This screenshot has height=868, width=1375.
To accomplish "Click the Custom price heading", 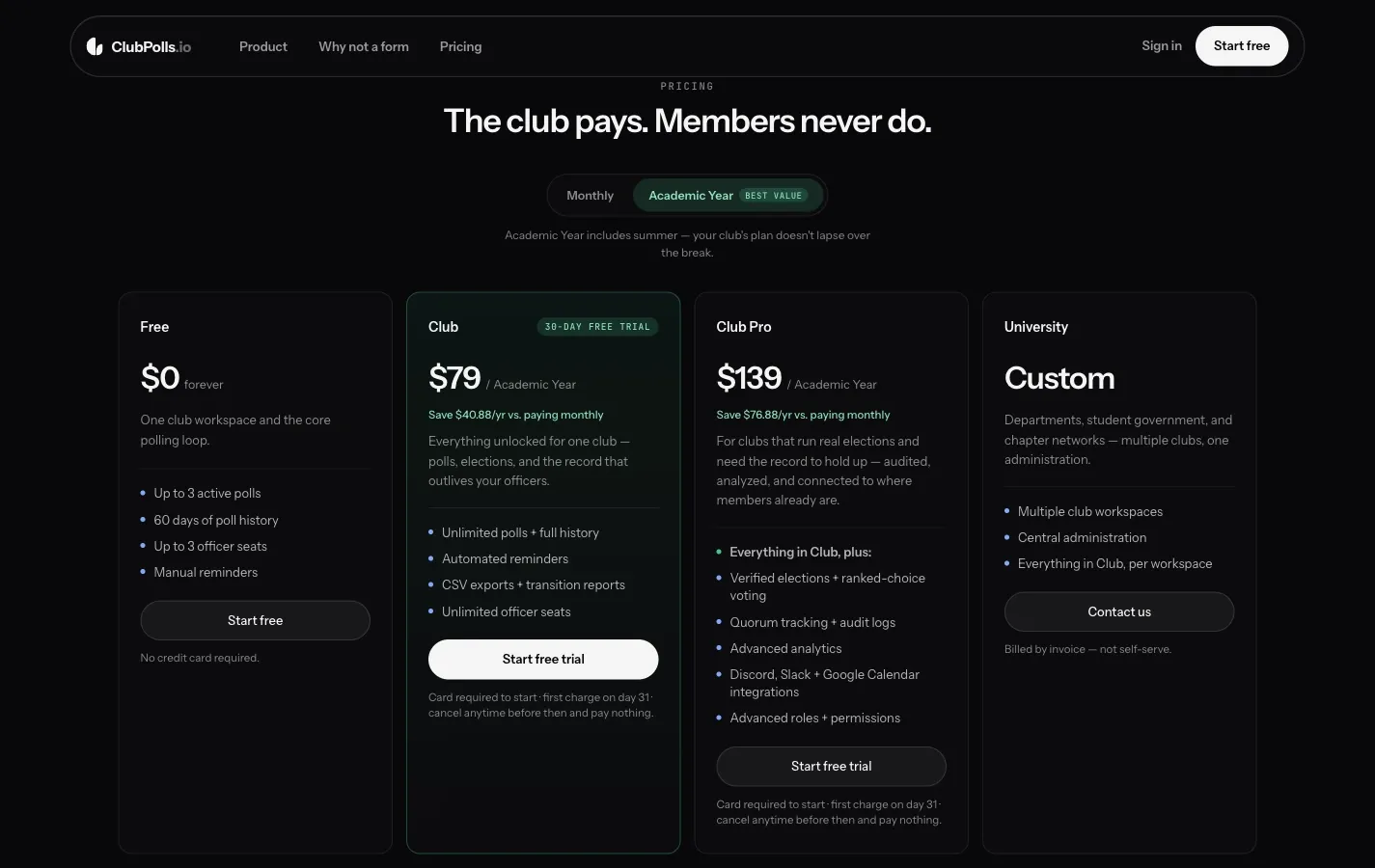I will point(1059,377).
